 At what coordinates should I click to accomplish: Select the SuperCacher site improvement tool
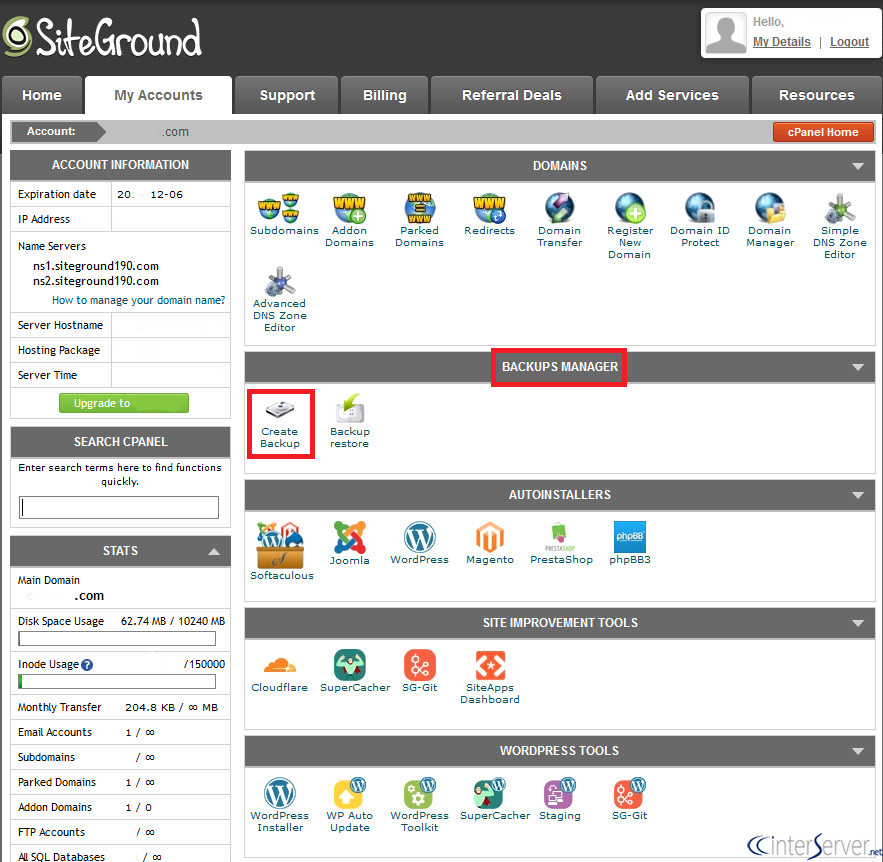pyautogui.click(x=354, y=668)
